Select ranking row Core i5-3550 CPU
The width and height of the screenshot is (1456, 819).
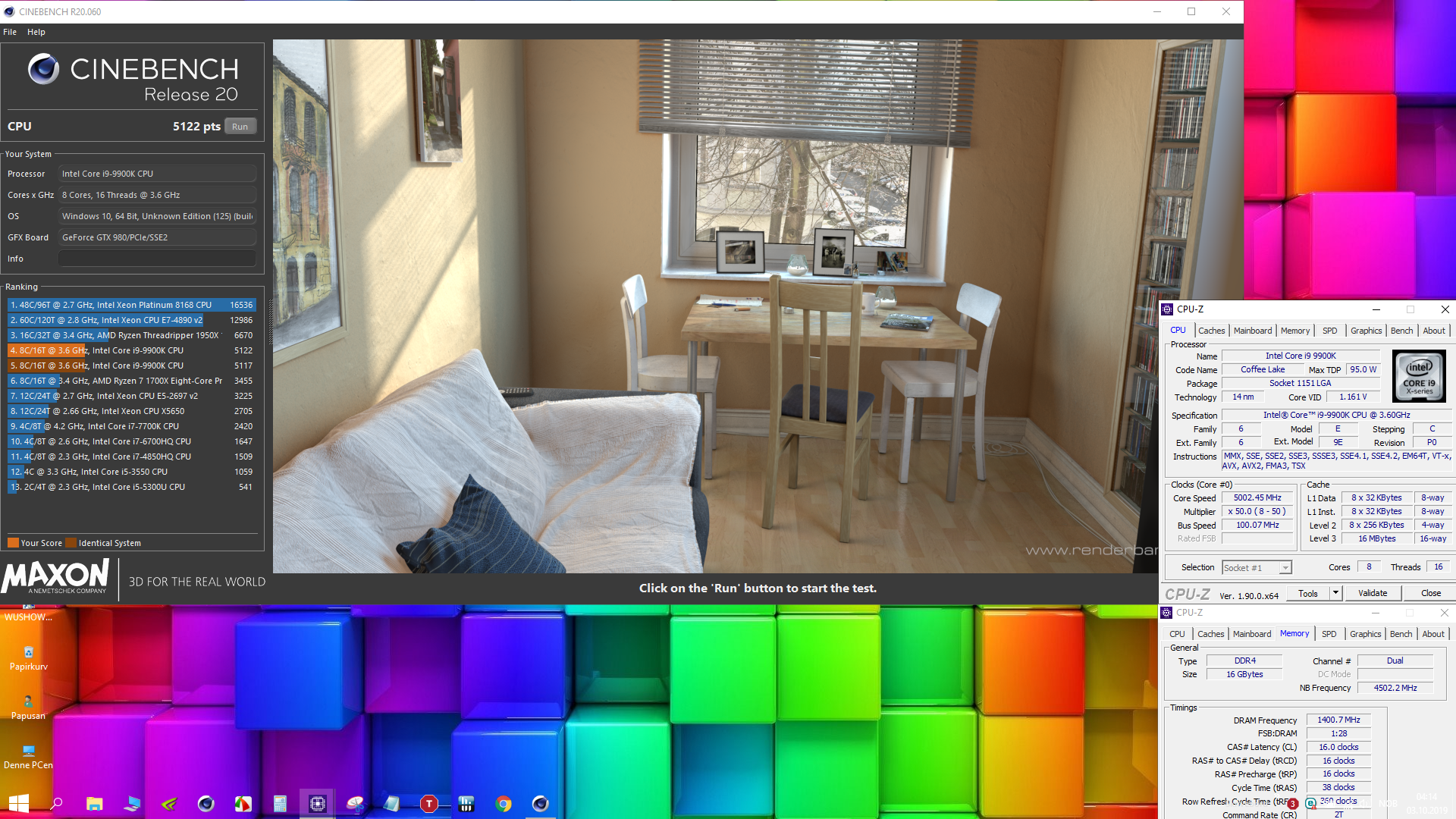click(x=132, y=472)
